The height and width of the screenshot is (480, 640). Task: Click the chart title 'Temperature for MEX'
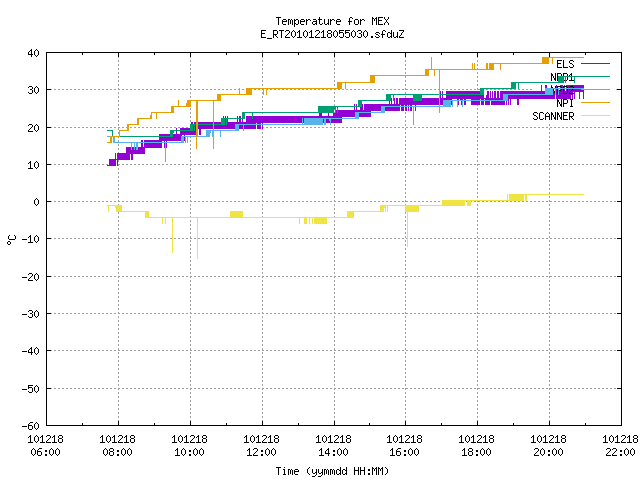pos(332,21)
